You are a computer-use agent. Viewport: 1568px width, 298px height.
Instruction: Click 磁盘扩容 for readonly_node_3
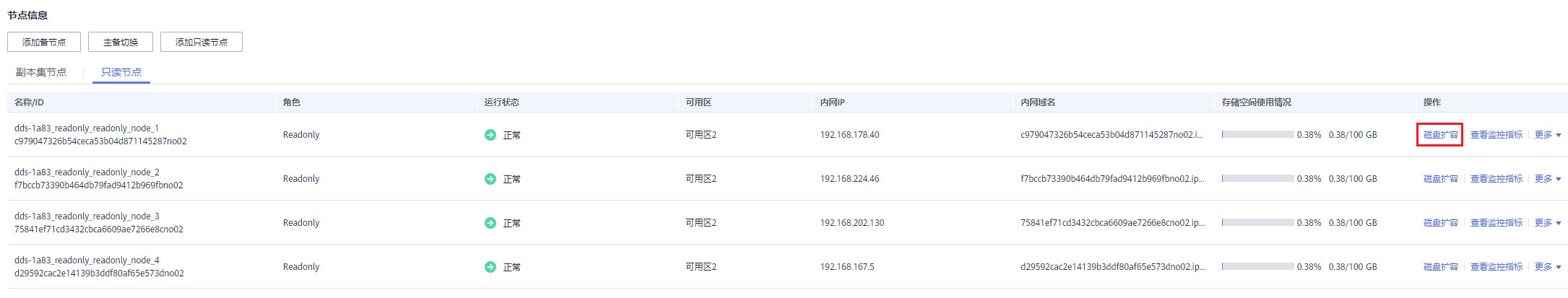click(1440, 223)
